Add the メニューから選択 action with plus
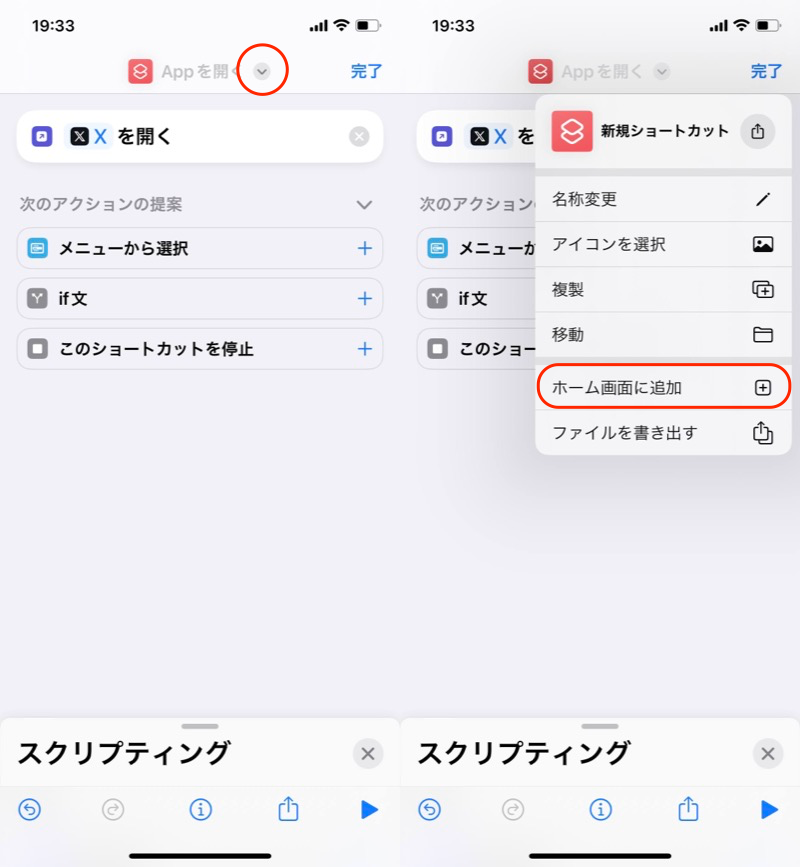 365,248
